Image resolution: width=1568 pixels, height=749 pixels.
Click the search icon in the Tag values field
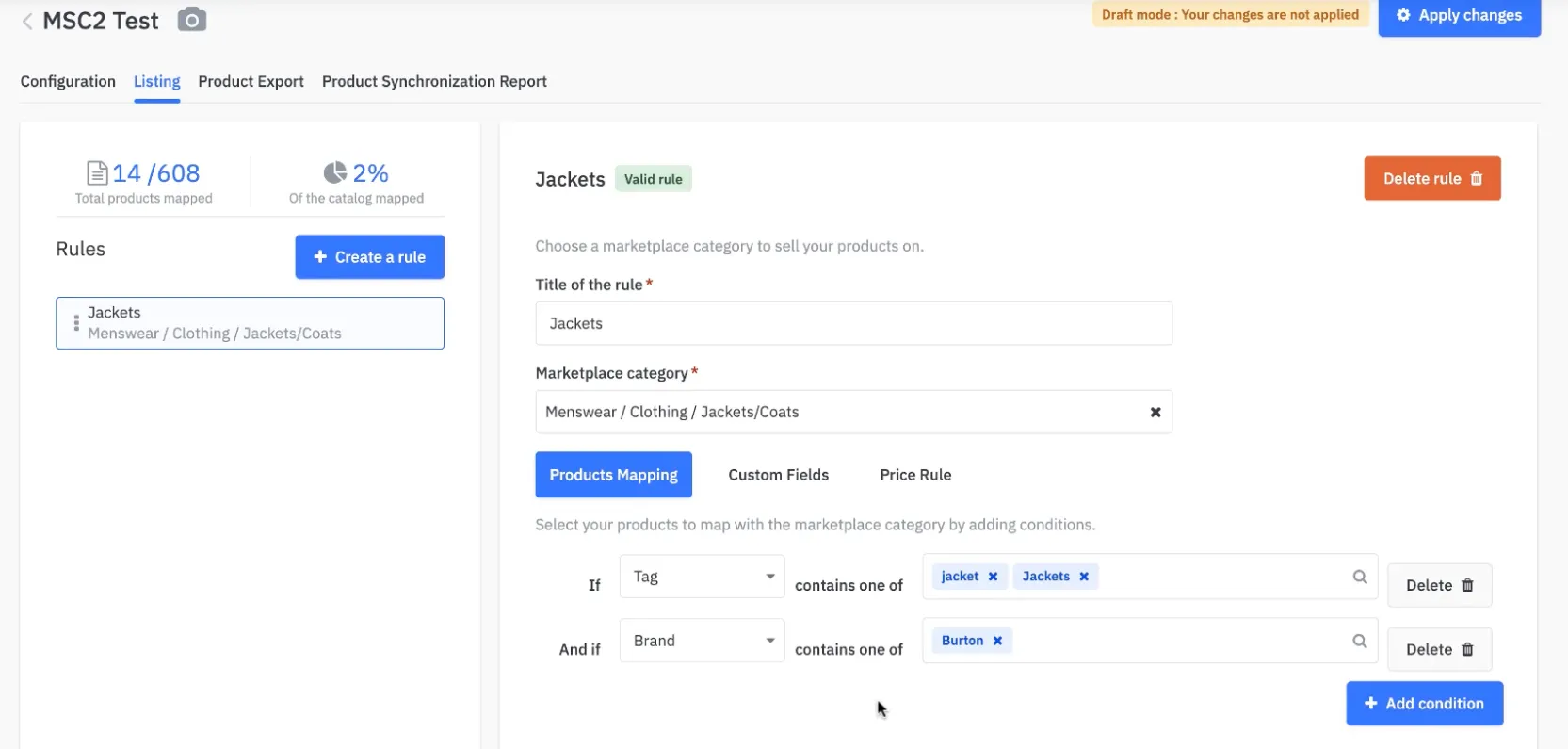1360,577
